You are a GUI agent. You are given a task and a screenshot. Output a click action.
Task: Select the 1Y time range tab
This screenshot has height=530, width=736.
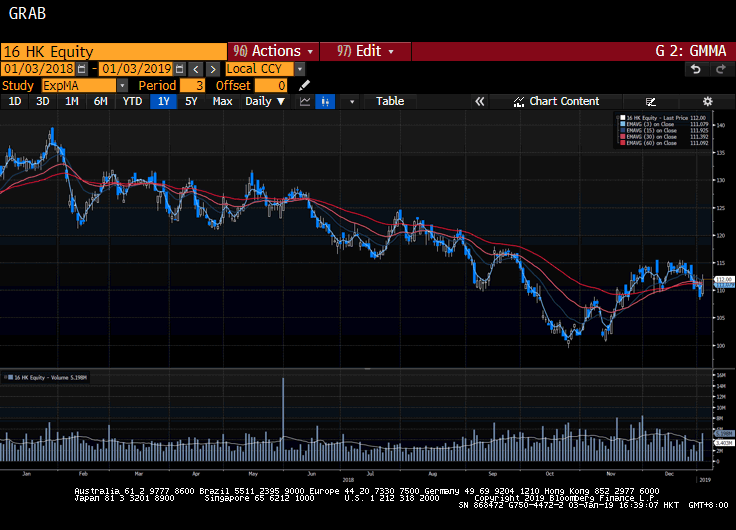(x=163, y=101)
